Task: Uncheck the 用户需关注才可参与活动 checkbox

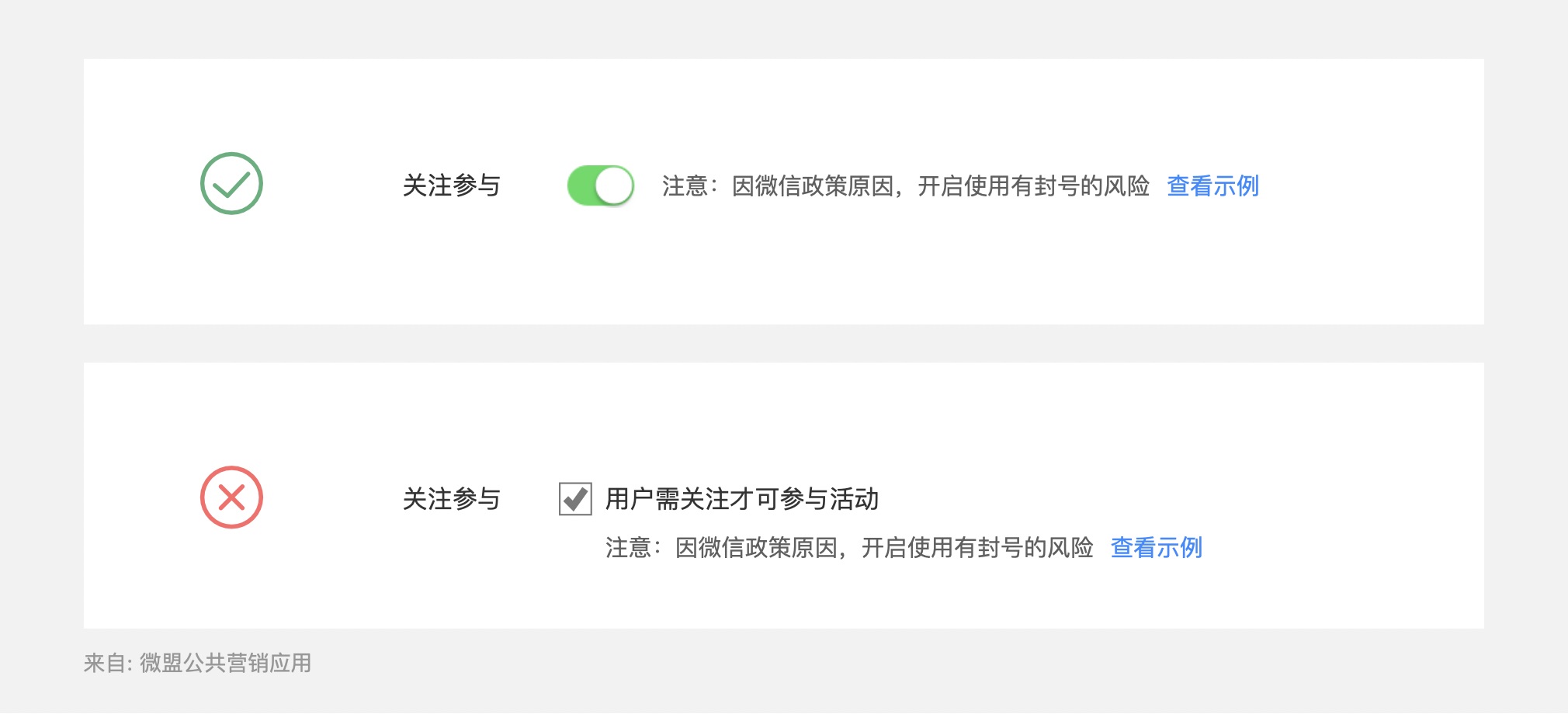Action: coord(575,498)
